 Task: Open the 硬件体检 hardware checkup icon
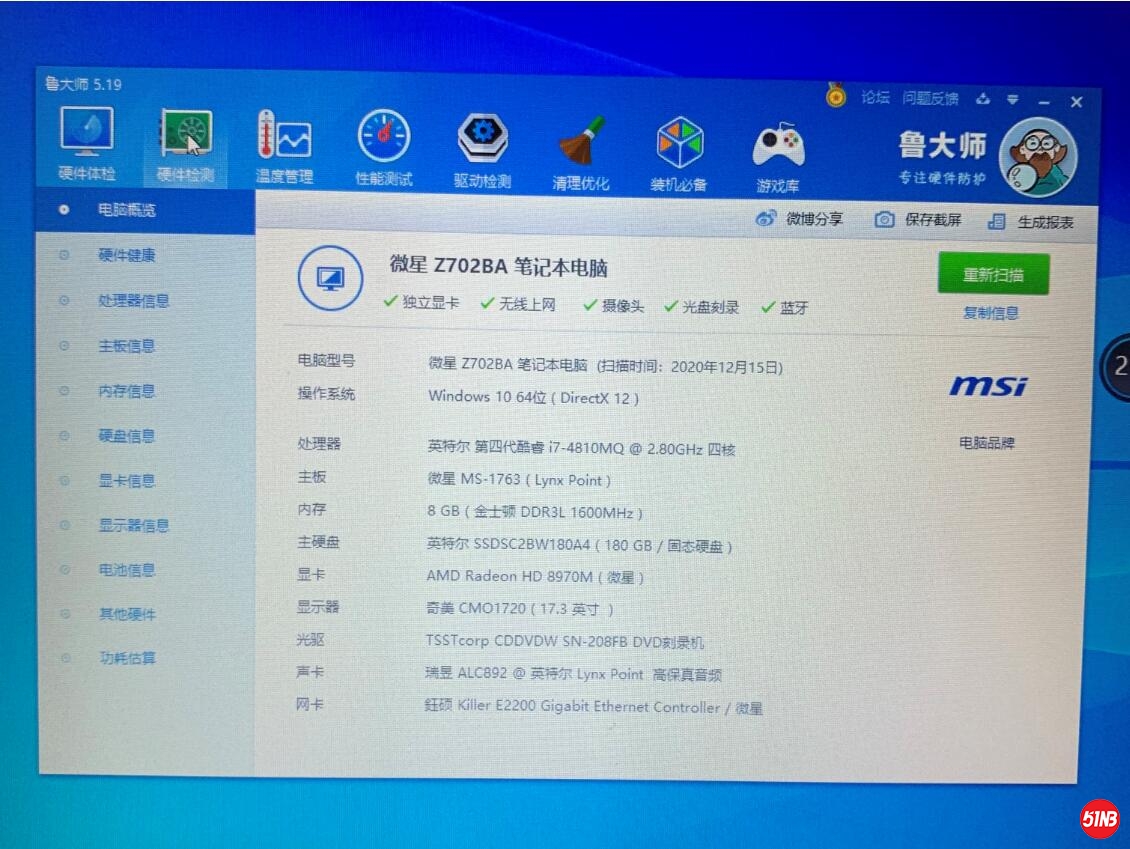[86, 143]
